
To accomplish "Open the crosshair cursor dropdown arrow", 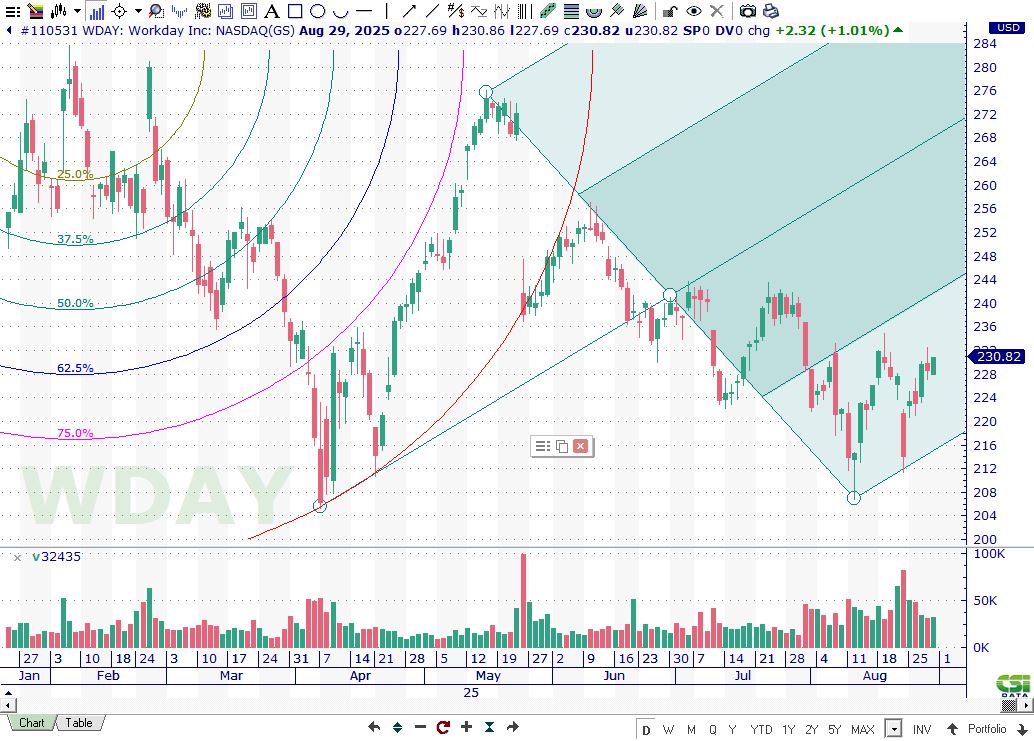I will [136, 11].
